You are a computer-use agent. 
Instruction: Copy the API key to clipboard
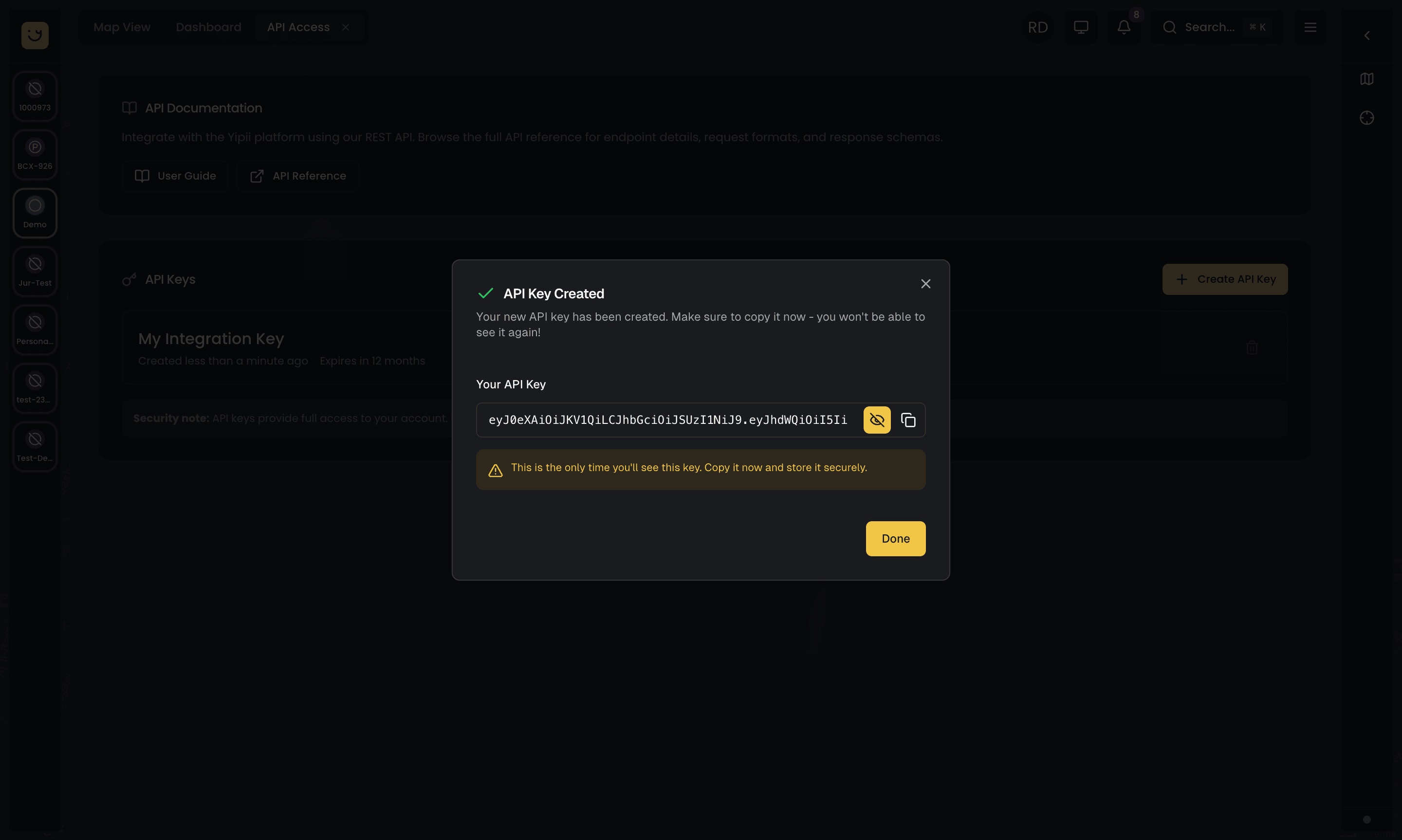click(x=908, y=420)
